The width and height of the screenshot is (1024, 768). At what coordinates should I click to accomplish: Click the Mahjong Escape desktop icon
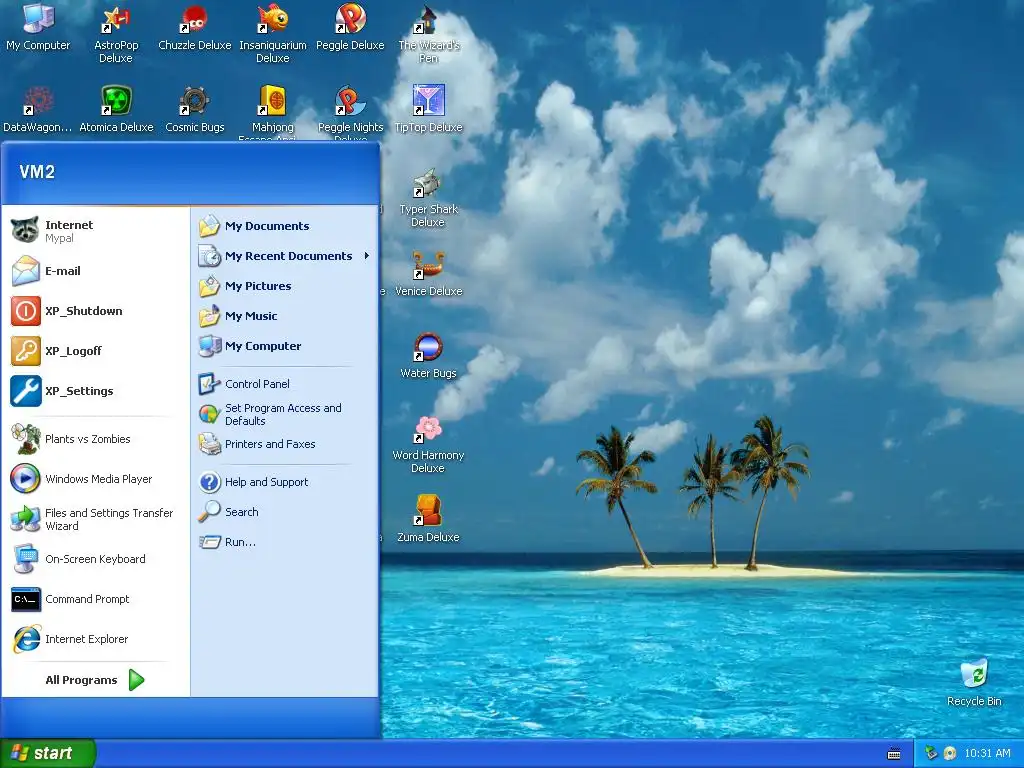coord(272,112)
